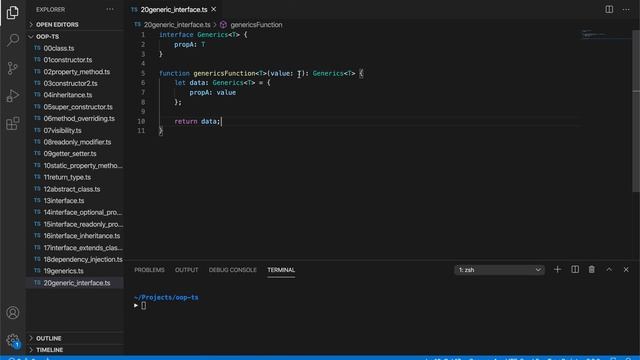Click the TS icon beside 00class.ts
The height and width of the screenshot is (360, 640).
pyautogui.click(x=38, y=48)
